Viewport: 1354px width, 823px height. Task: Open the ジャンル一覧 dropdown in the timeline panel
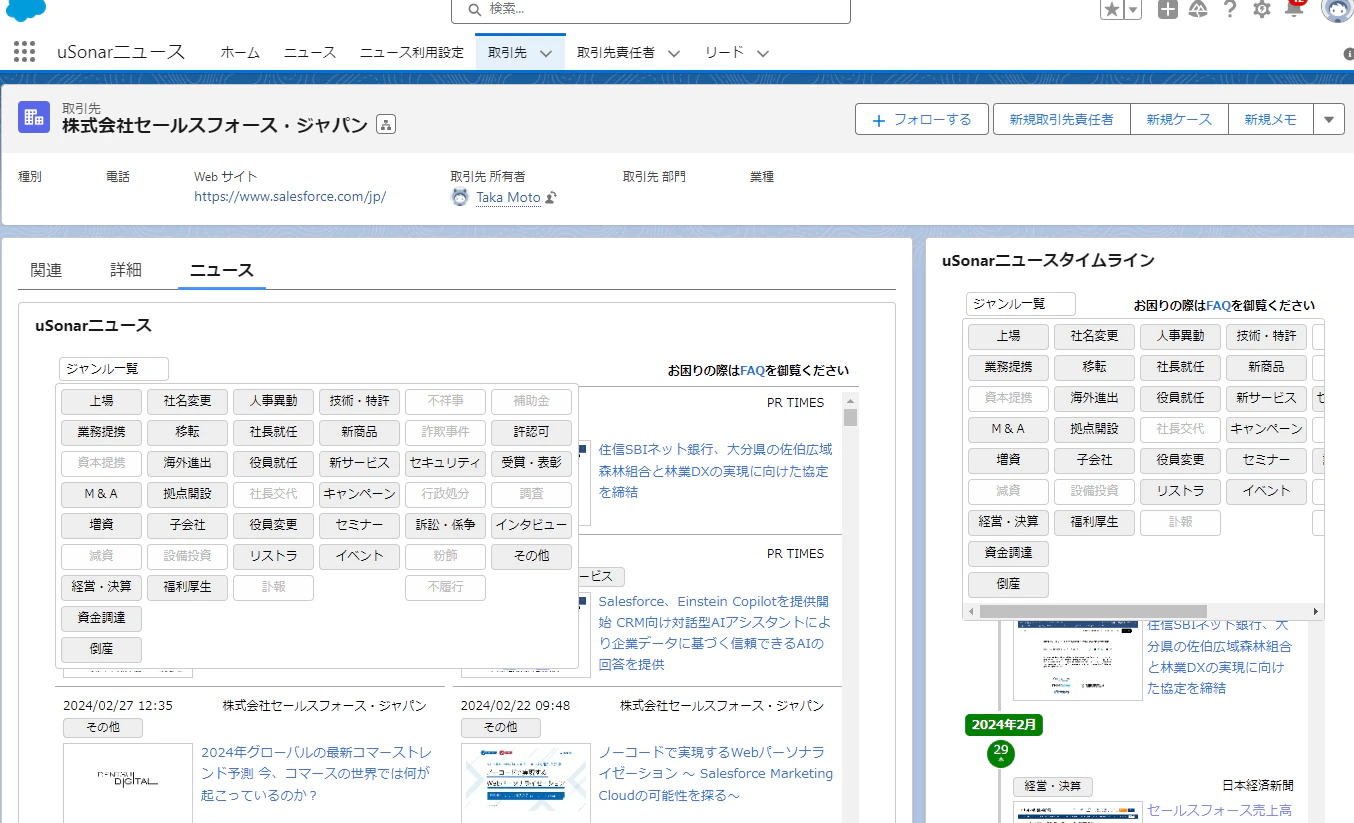pyautogui.click(x=1021, y=304)
